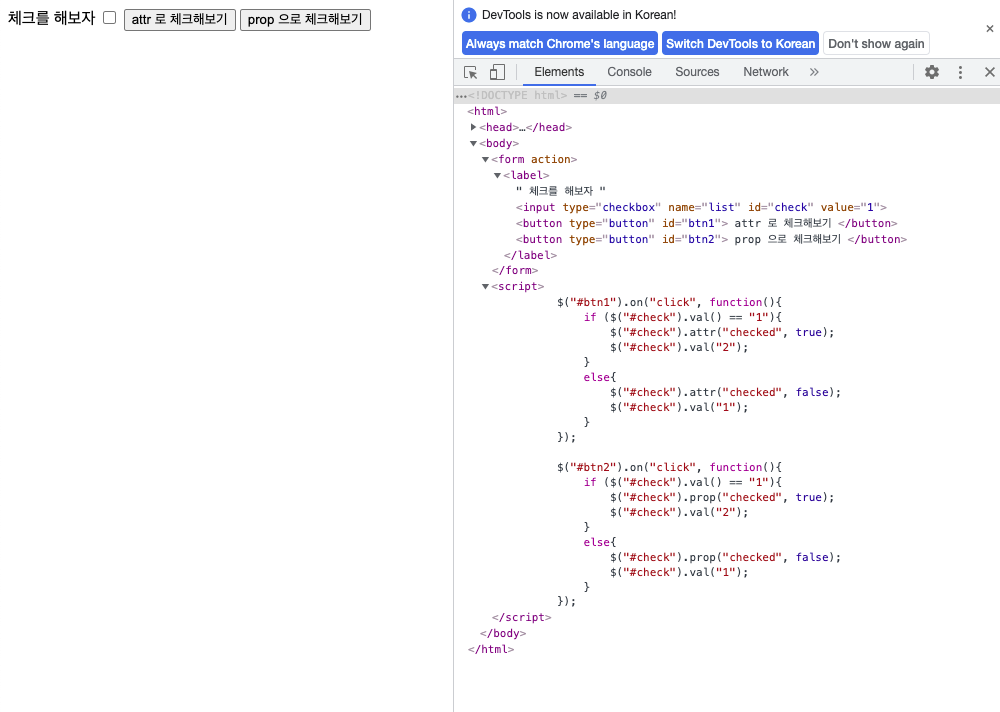Close the DevTools panel
This screenshot has width=1000, height=712.
[x=989, y=72]
